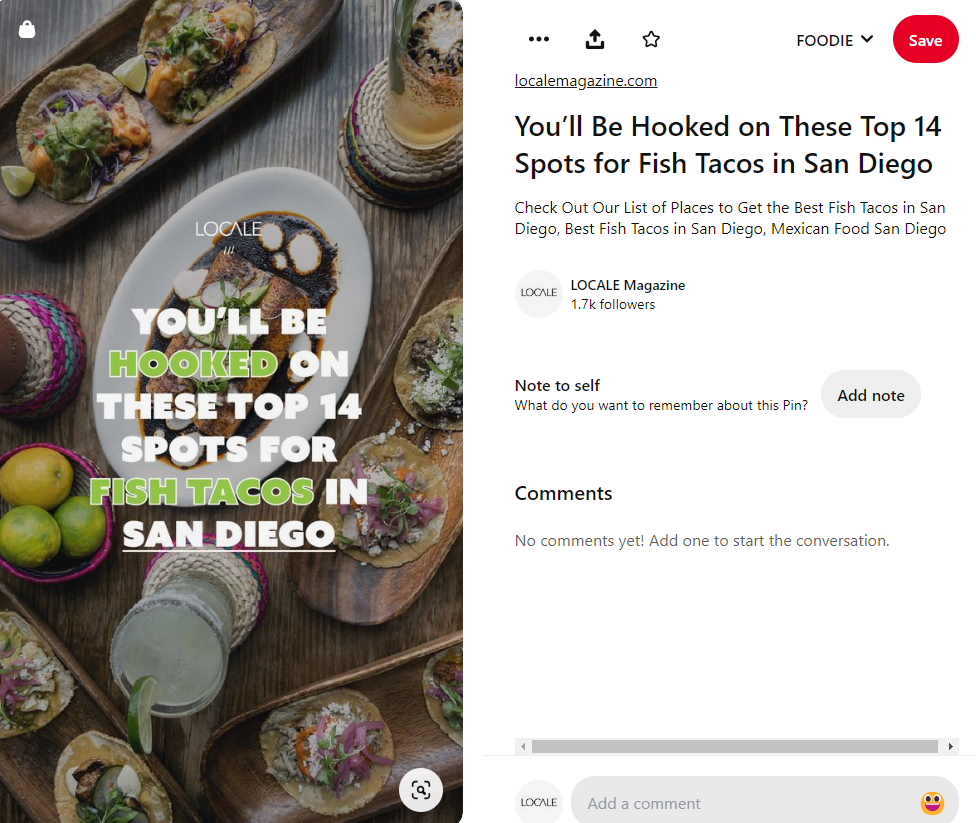Image resolution: width=976 pixels, height=823 pixels.
Task: Click the 'No comments yet!' message
Action: click(x=702, y=540)
